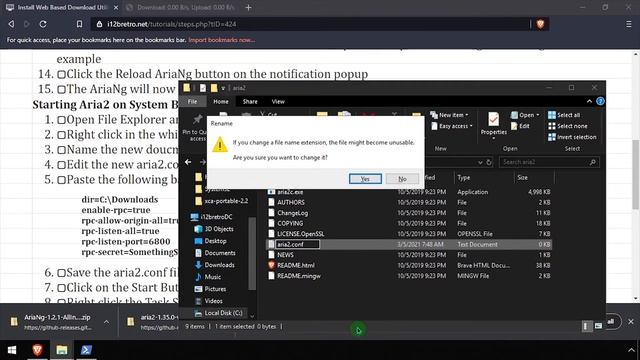Open Downloads in navigation pane
The width and height of the screenshot is (640, 360).
[215, 265]
